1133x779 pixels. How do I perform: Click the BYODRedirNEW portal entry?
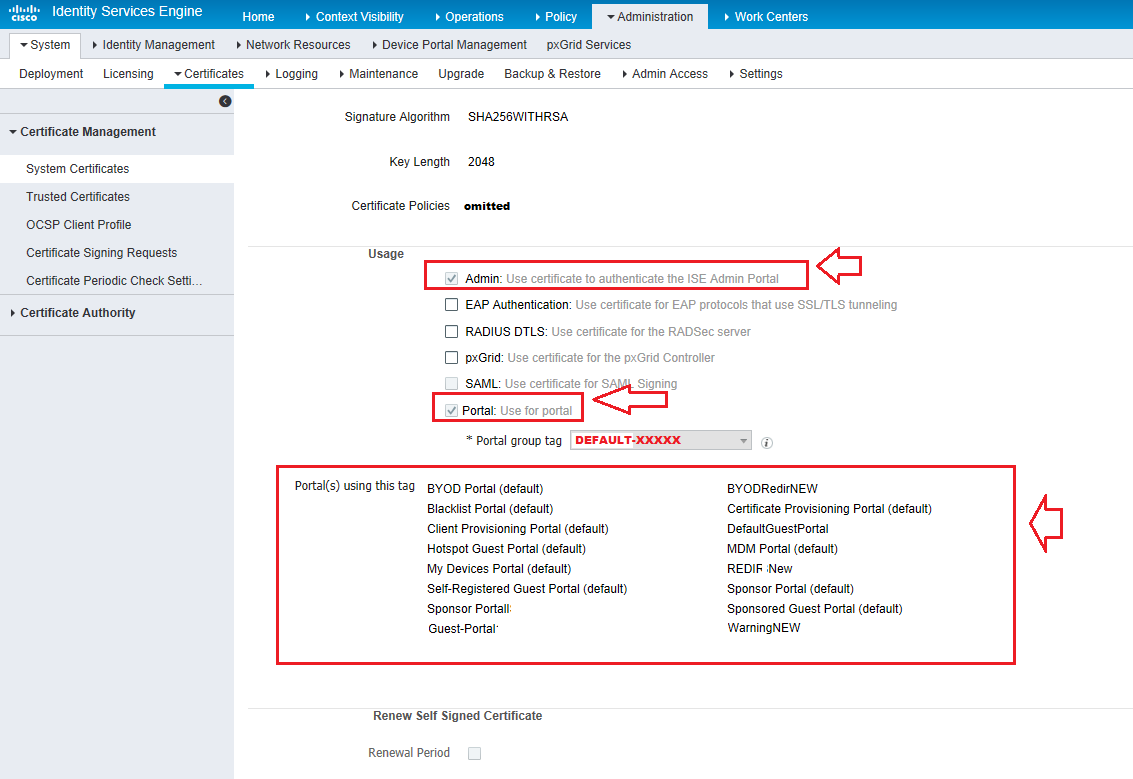pos(772,489)
